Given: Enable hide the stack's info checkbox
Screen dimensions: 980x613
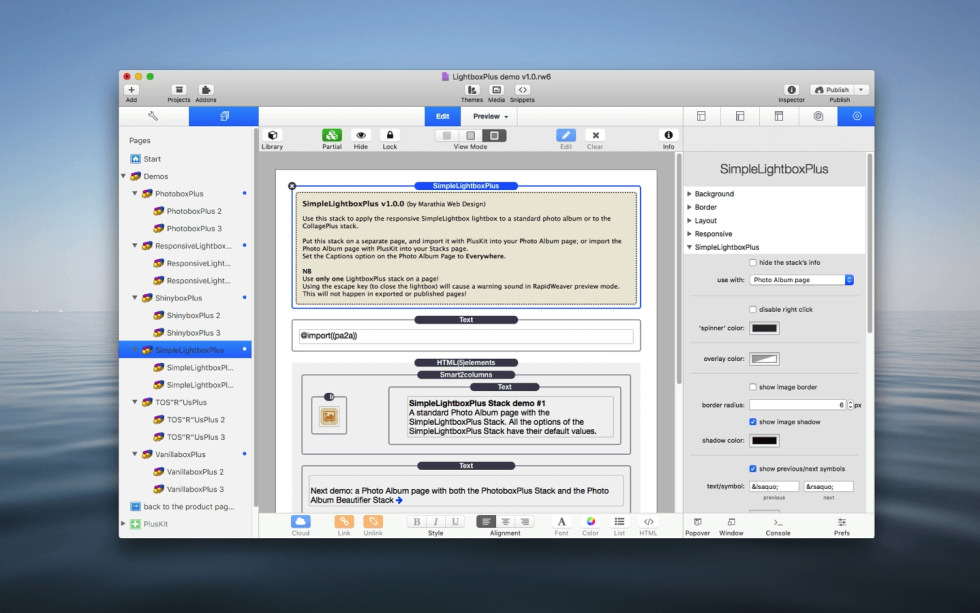Looking at the screenshot, I should tap(753, 262).
